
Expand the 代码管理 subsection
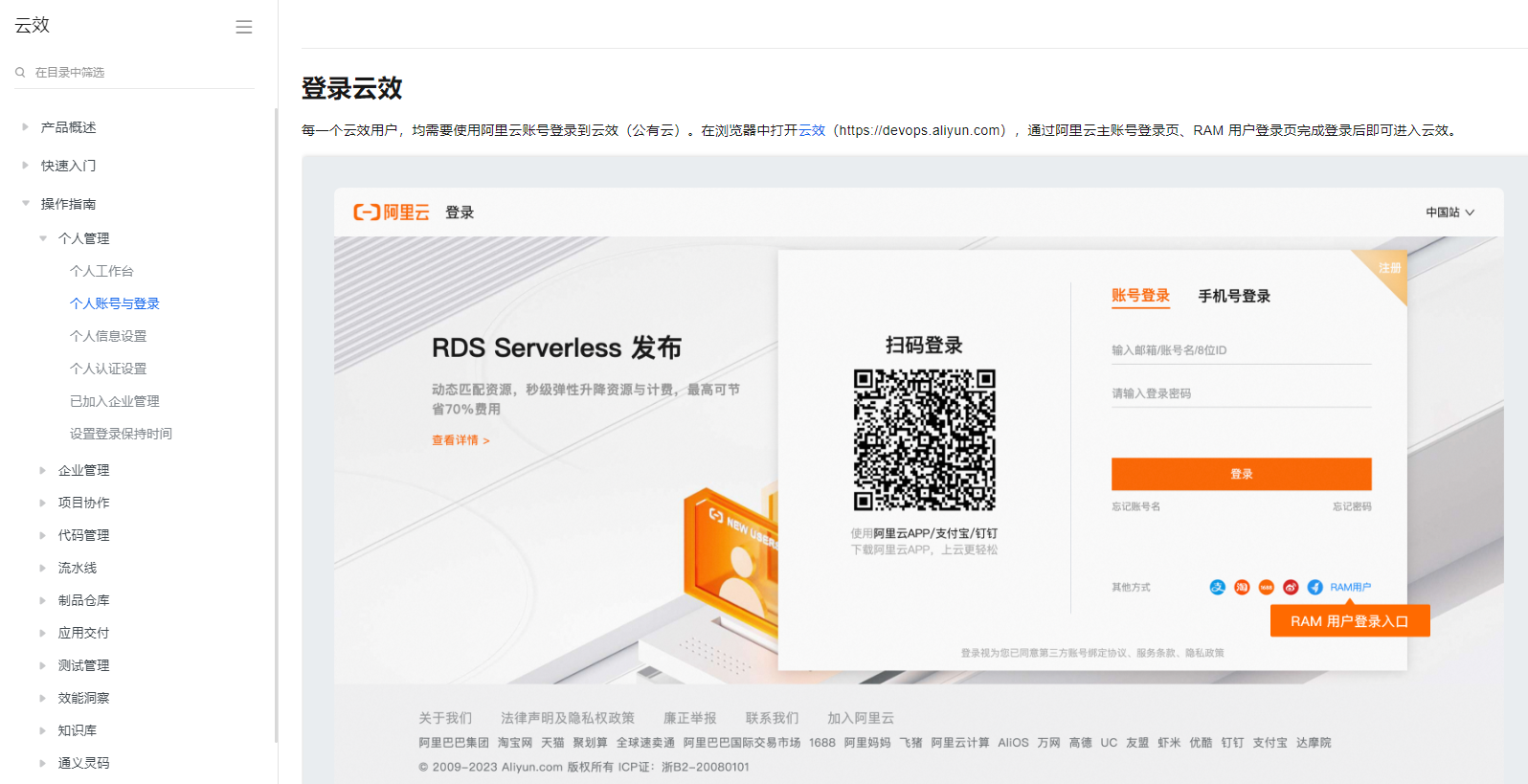click(x=43, y=535)
